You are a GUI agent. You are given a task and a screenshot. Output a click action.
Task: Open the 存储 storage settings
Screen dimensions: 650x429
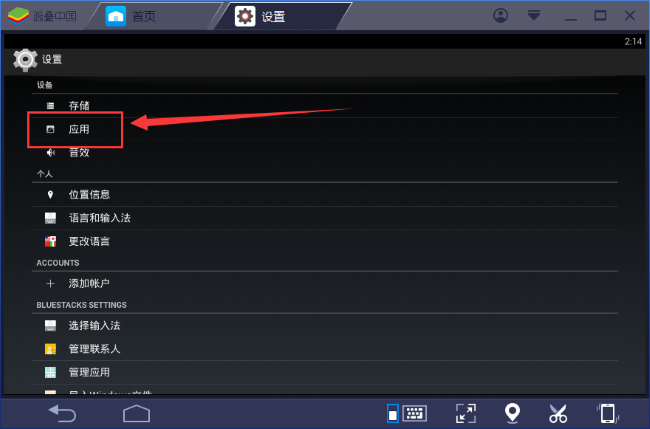(x=325, y=106)
